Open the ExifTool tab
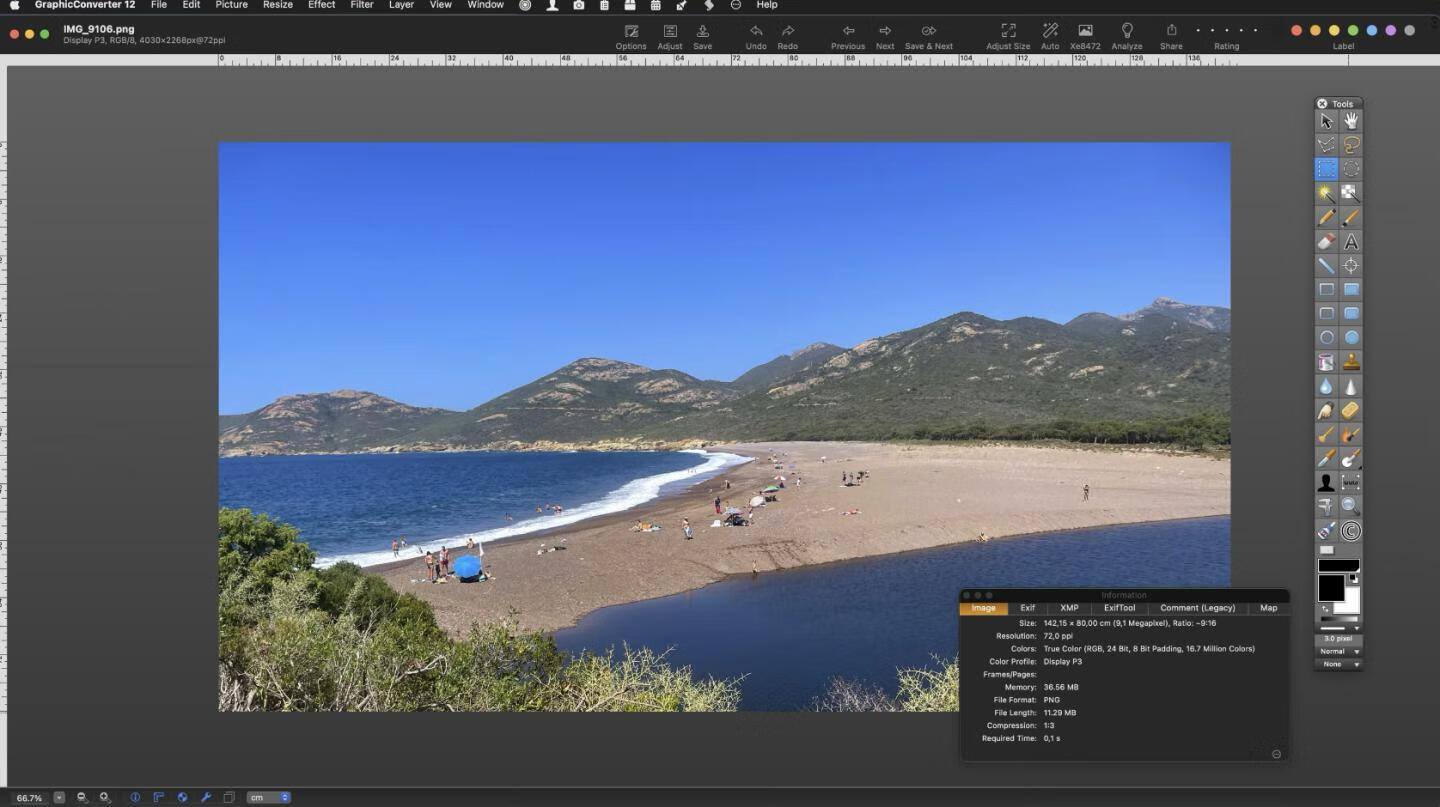The width and height of the screenshot is (1440, 807). tap(1119, 608)
